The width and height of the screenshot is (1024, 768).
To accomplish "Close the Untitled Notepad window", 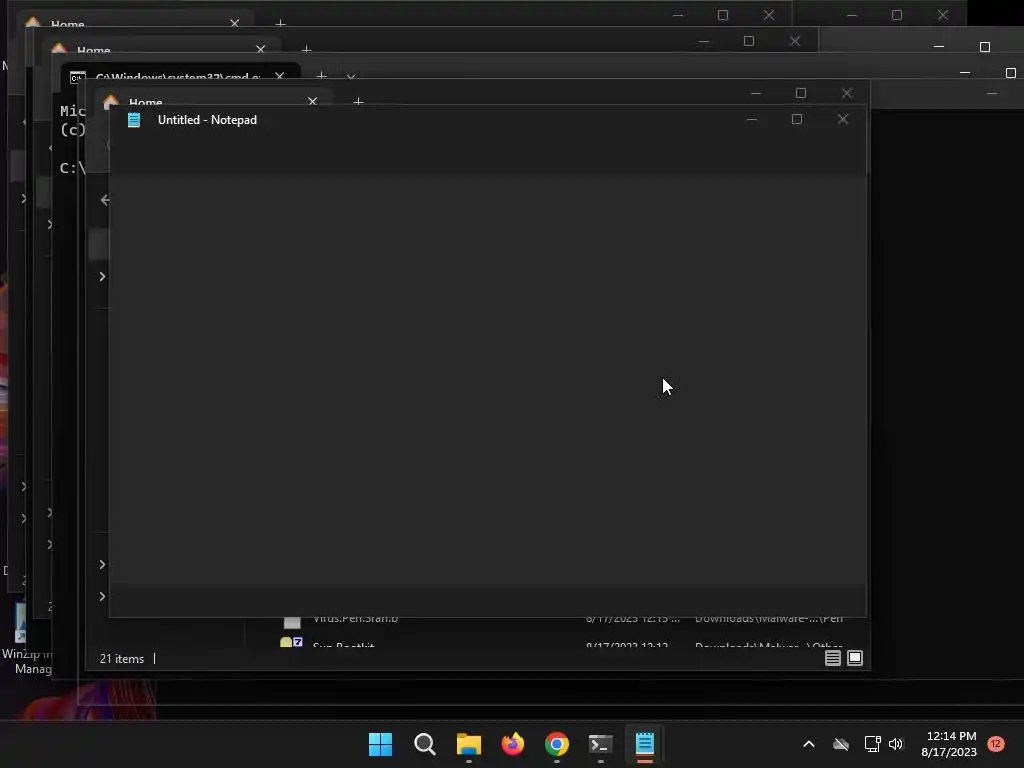I will click(842, 120).
